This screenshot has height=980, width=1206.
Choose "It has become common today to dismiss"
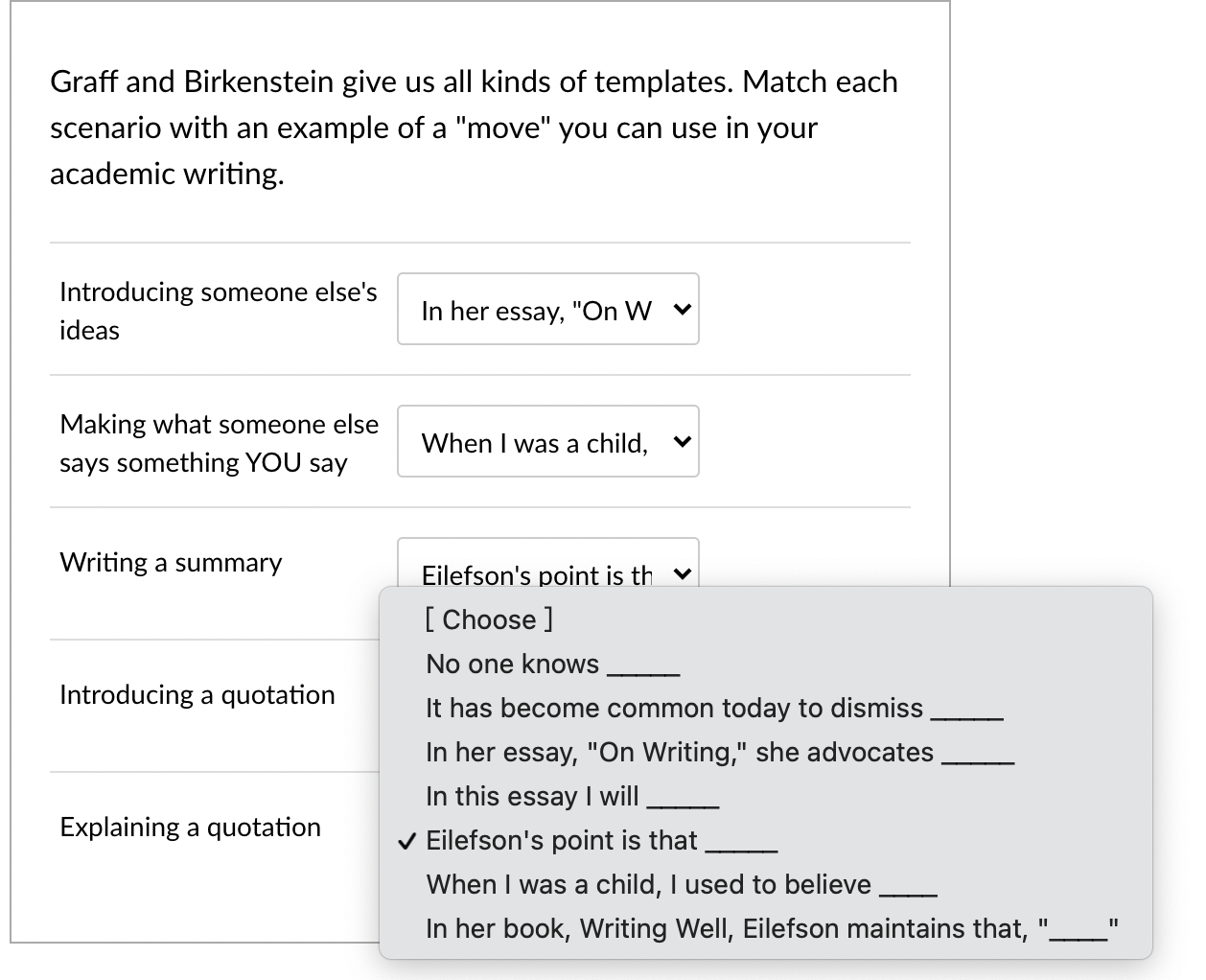[x=715, y=708]
